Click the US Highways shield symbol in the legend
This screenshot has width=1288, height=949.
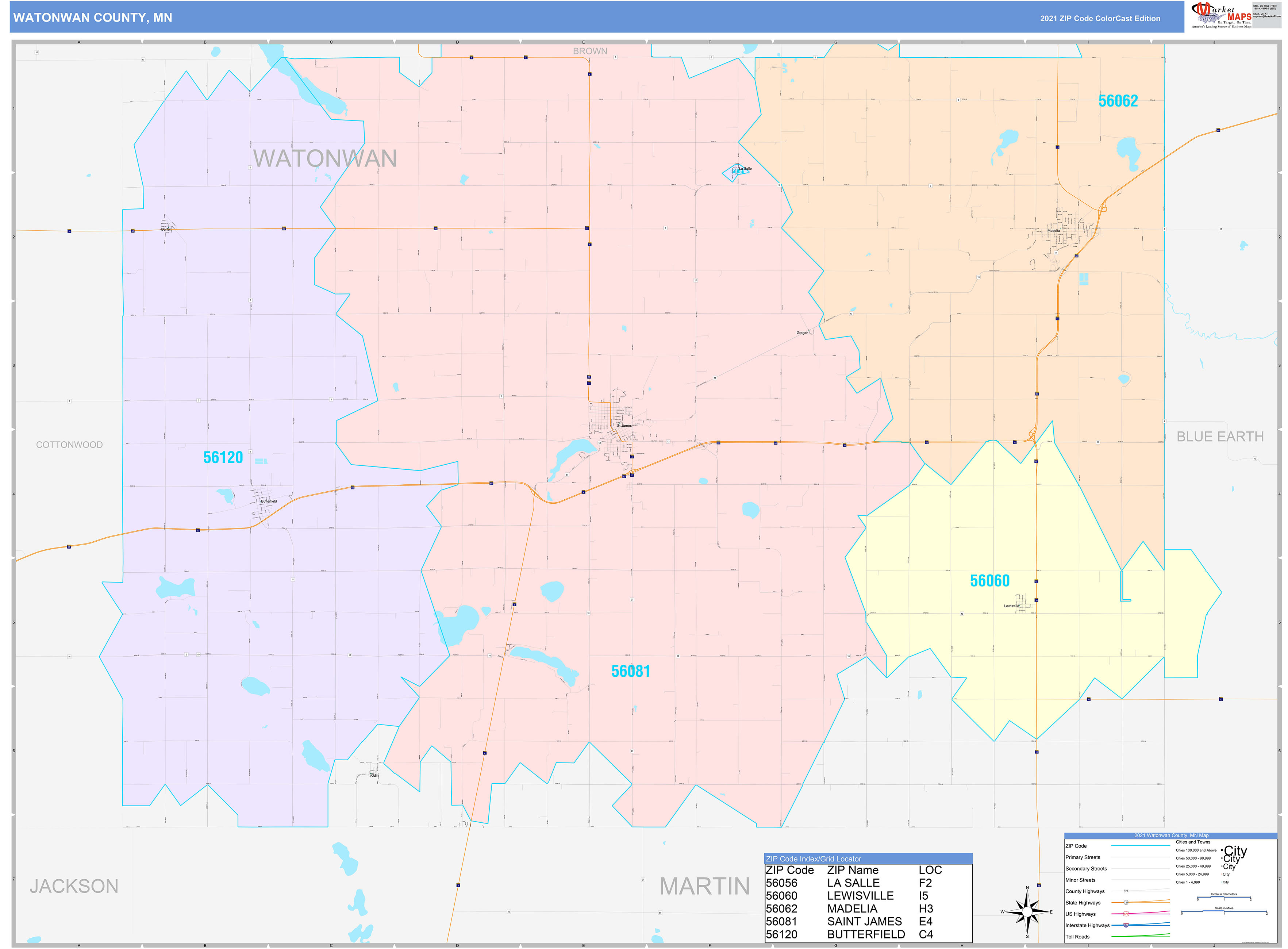(1127, 914)
